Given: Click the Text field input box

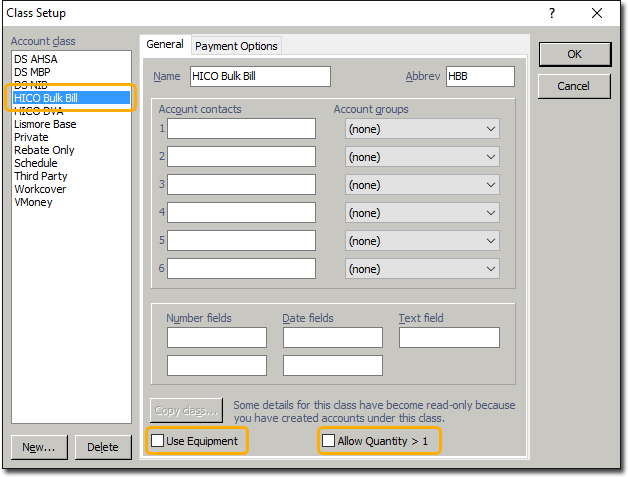Looking at the screenshot, I should (449, 338).
